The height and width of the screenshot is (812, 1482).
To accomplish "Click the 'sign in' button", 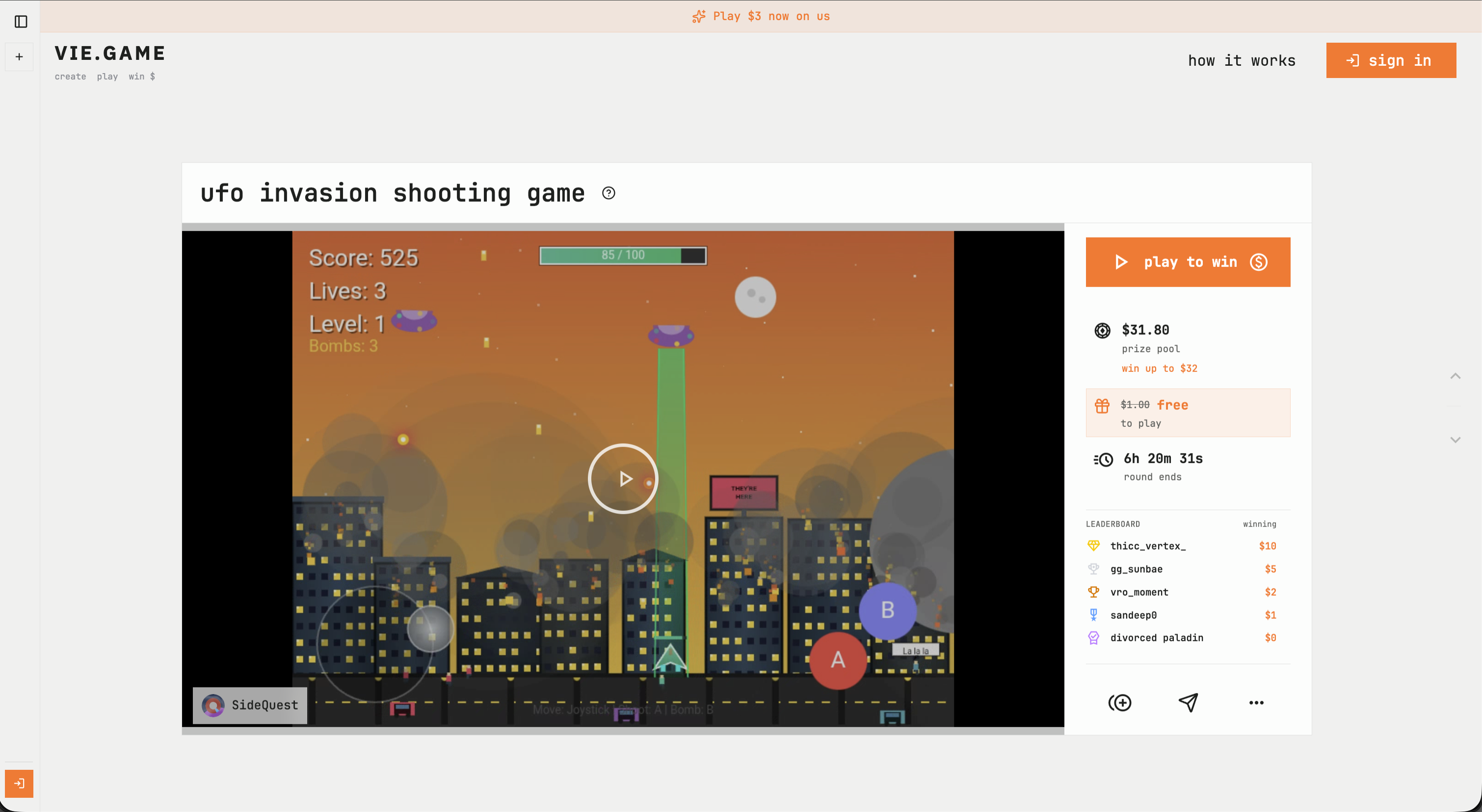I will click(1391, 60).
